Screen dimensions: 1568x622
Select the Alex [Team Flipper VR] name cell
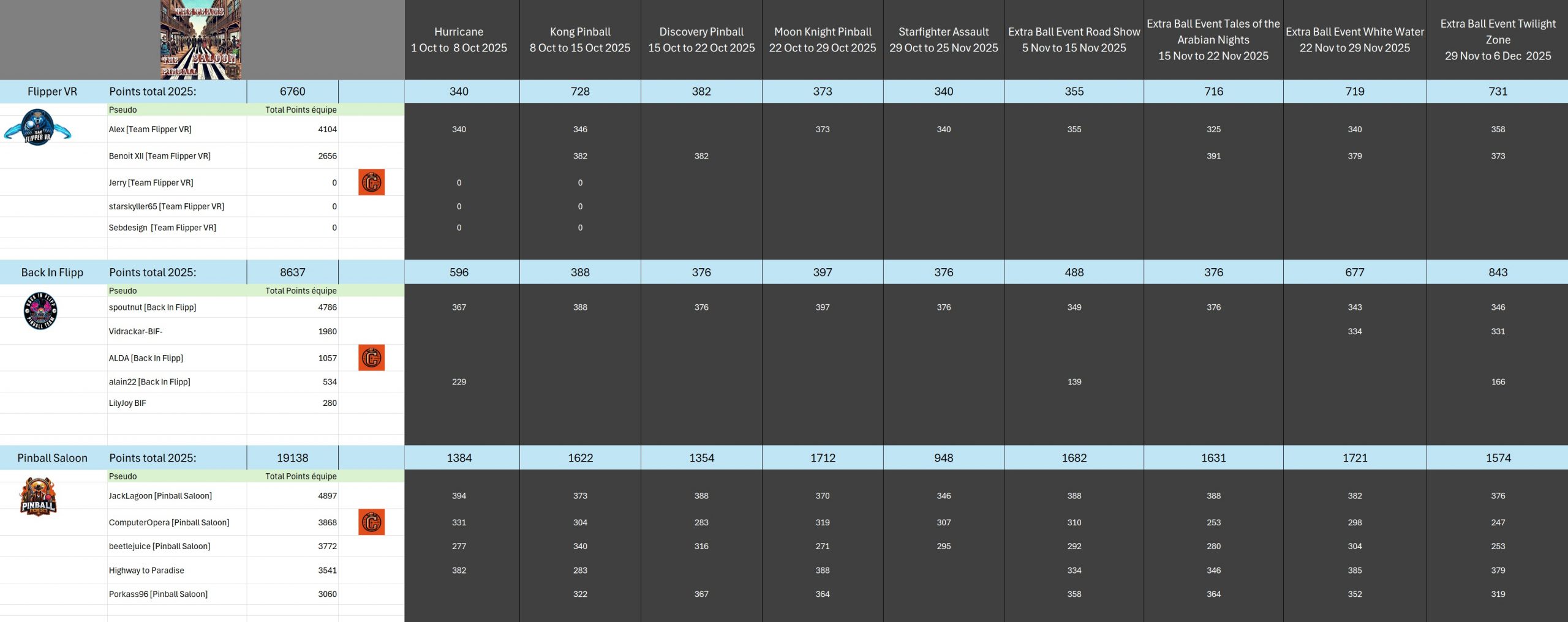pyautogui.click(x=150, y=129)
